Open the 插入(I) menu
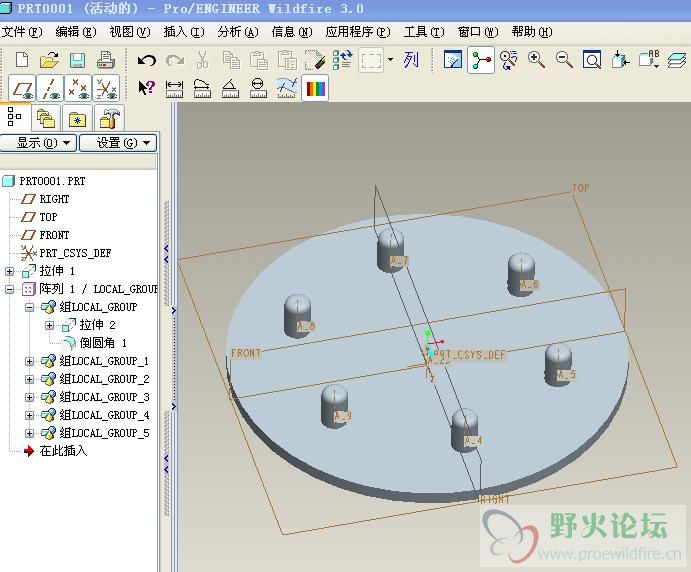This screenshot has height=572, width=691. (184, 32)
